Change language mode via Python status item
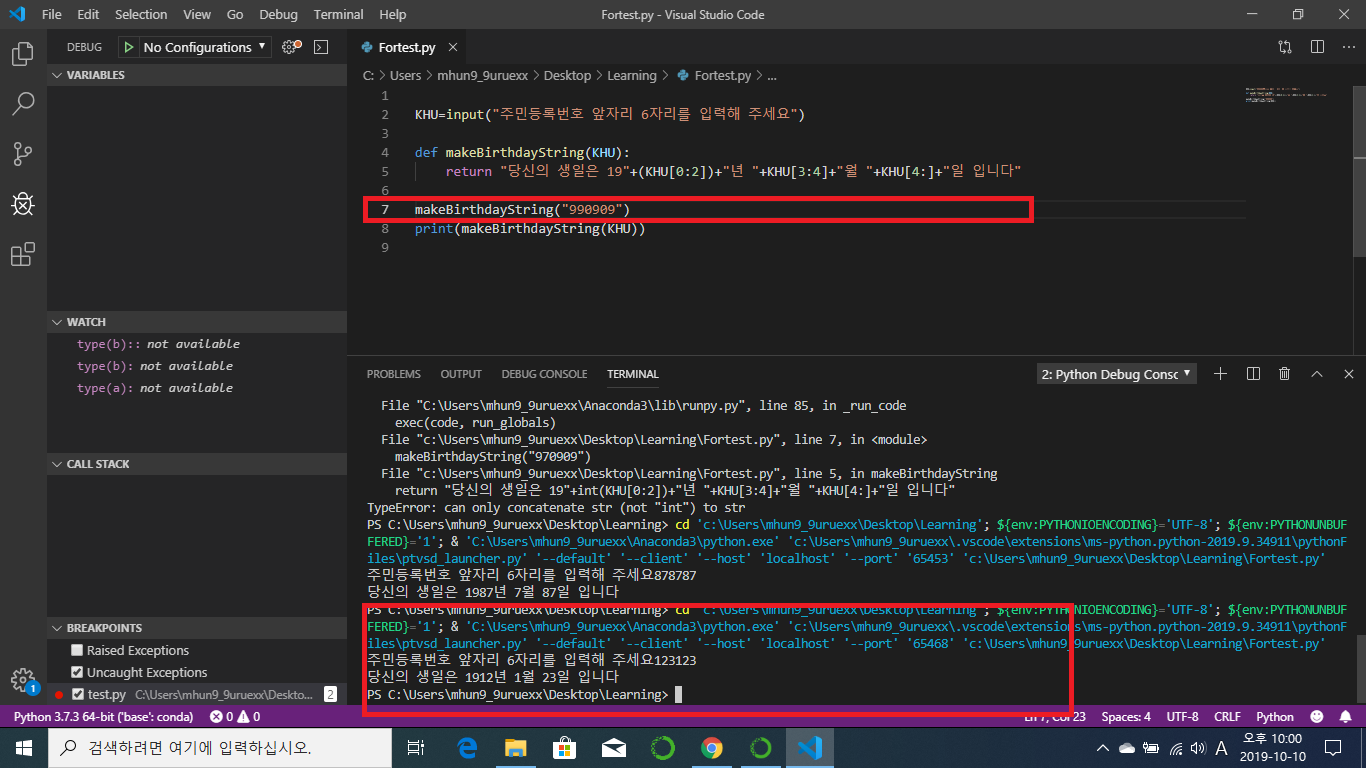 (1275, 717)
